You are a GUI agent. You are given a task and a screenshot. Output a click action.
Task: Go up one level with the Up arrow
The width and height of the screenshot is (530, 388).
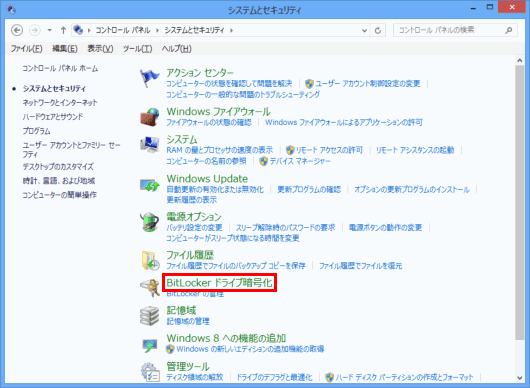(63, 30)
